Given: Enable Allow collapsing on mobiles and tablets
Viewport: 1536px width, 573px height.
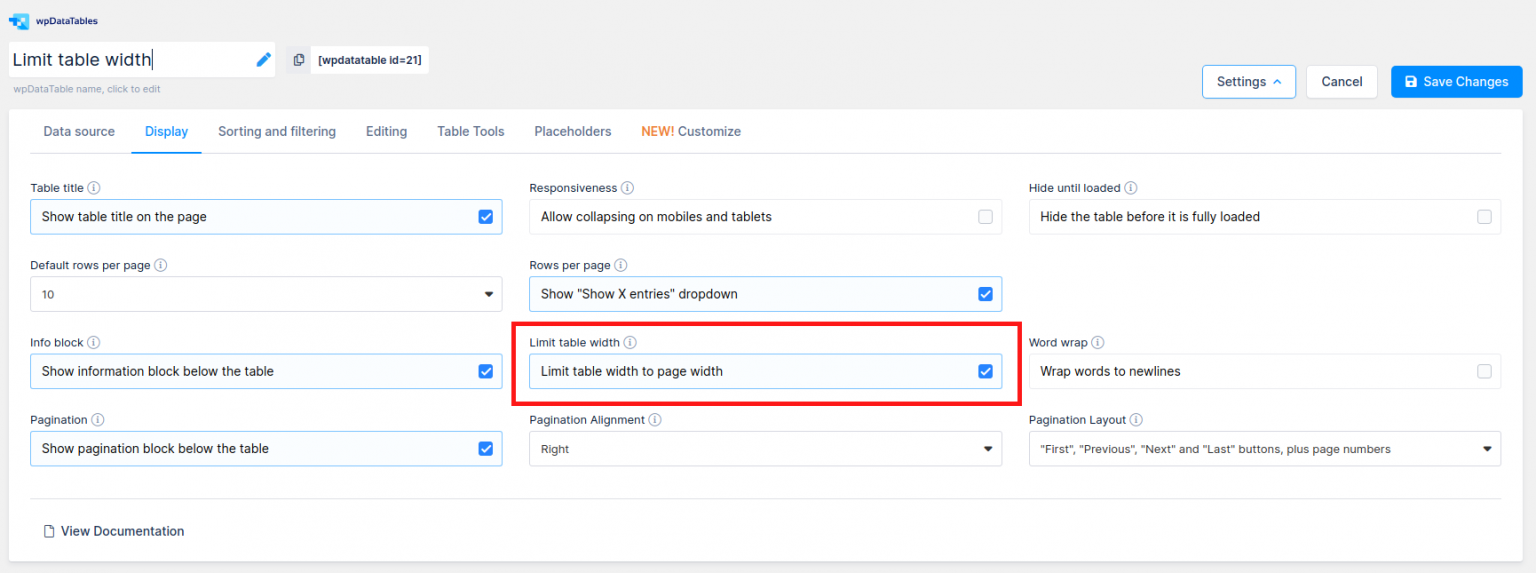Looking at the screenshot, I should point(985,217).
